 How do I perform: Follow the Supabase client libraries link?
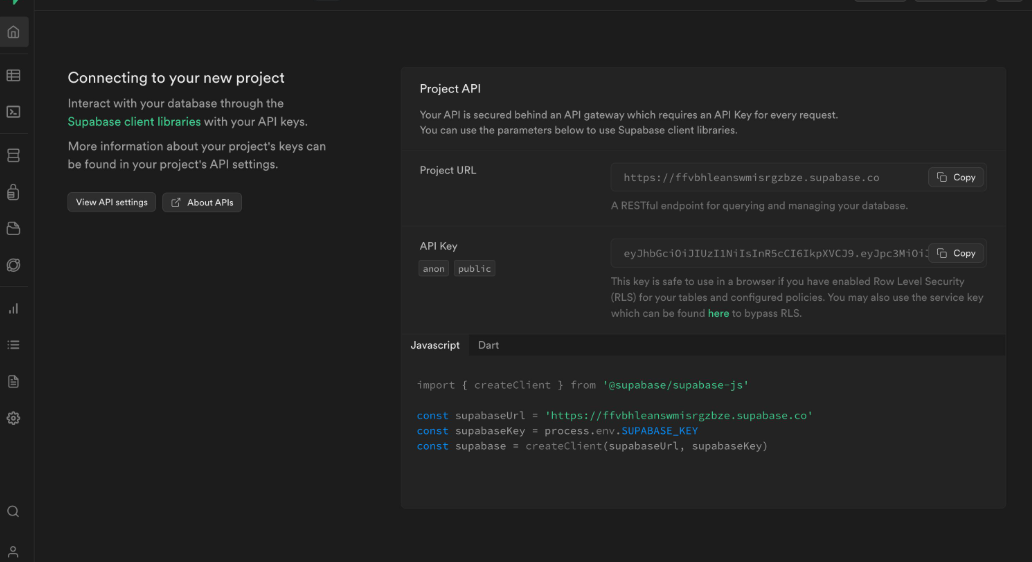134,122
